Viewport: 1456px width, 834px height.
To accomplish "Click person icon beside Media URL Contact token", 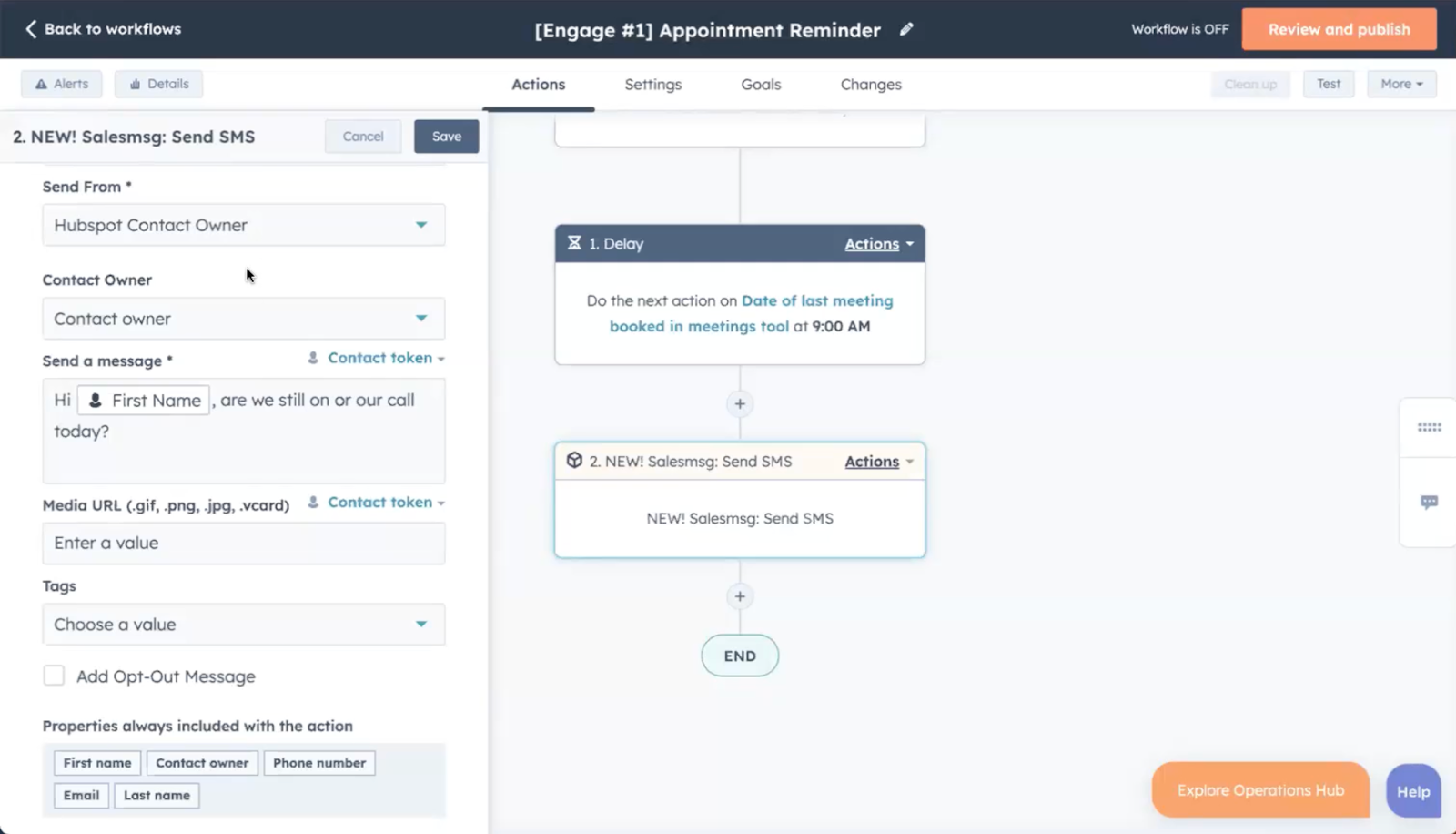I will (x=313, y=503).
